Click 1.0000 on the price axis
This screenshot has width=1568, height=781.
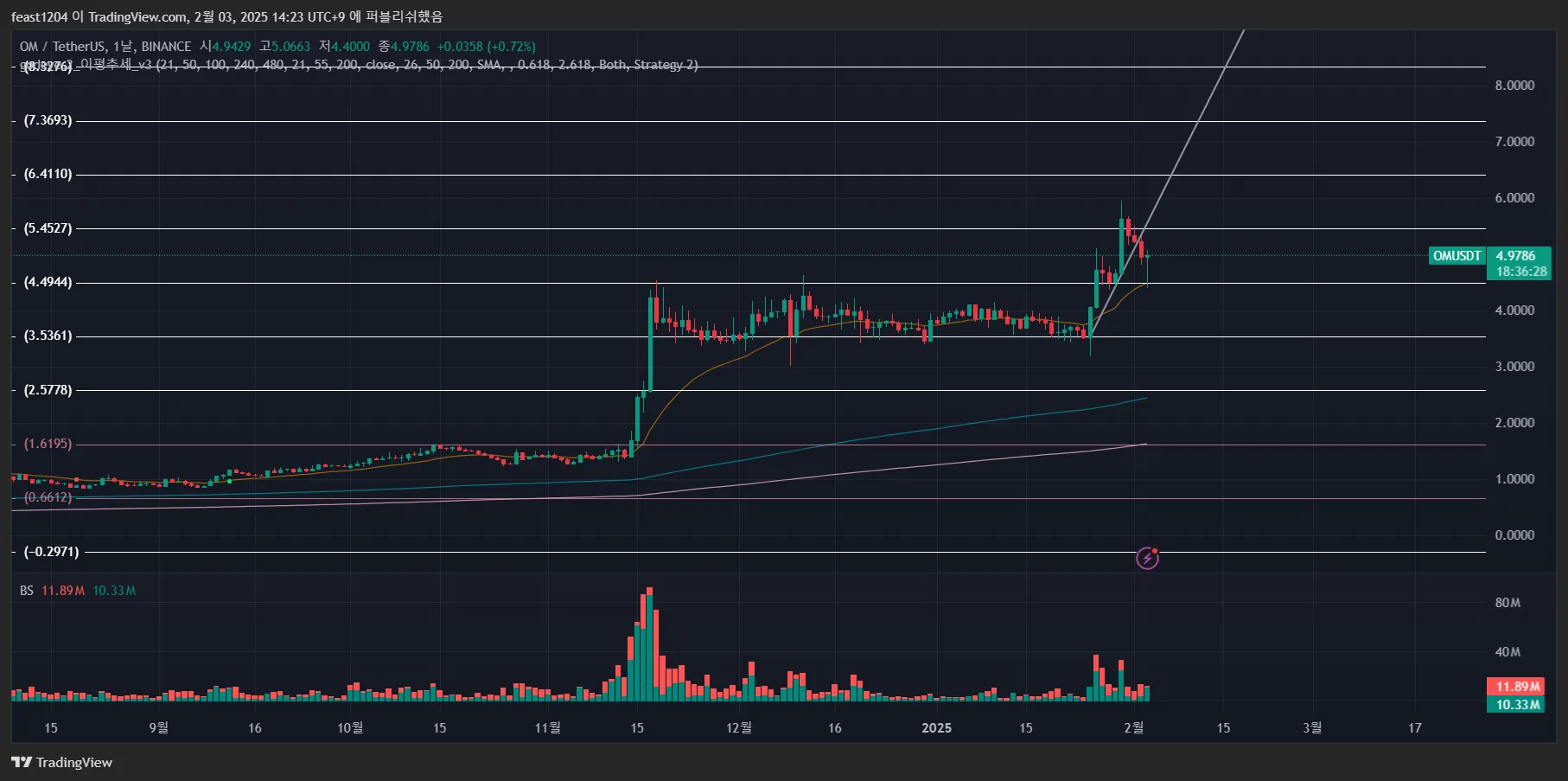click(x=1514, y=479)
